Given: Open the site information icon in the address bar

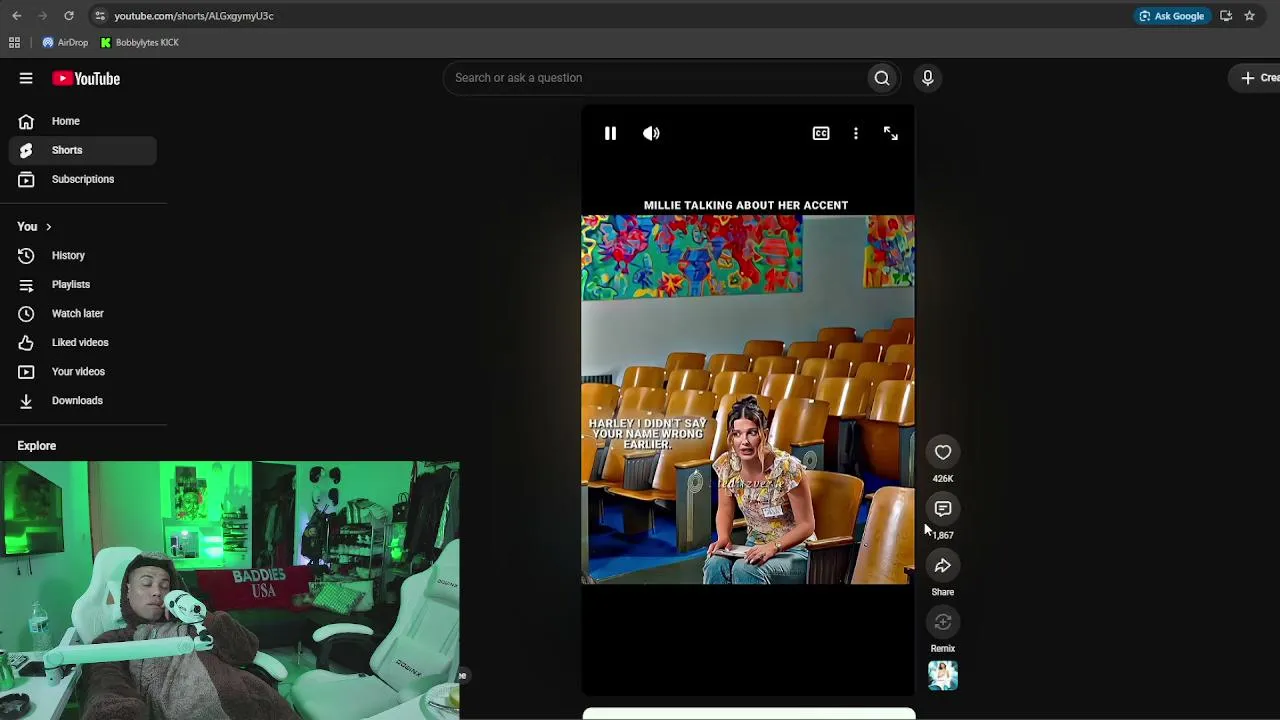Looking at the screenshot, I should [x=100, y=16].
